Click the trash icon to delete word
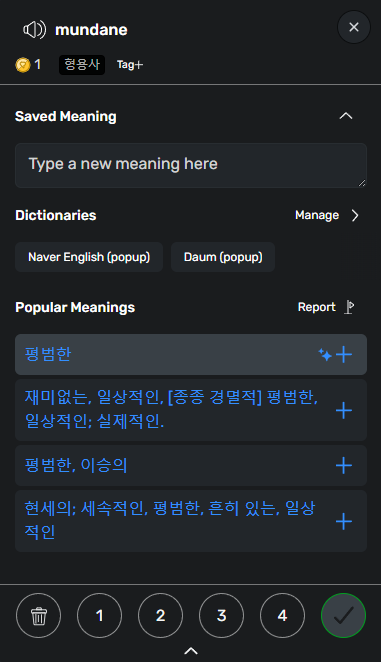 point(38,616)
